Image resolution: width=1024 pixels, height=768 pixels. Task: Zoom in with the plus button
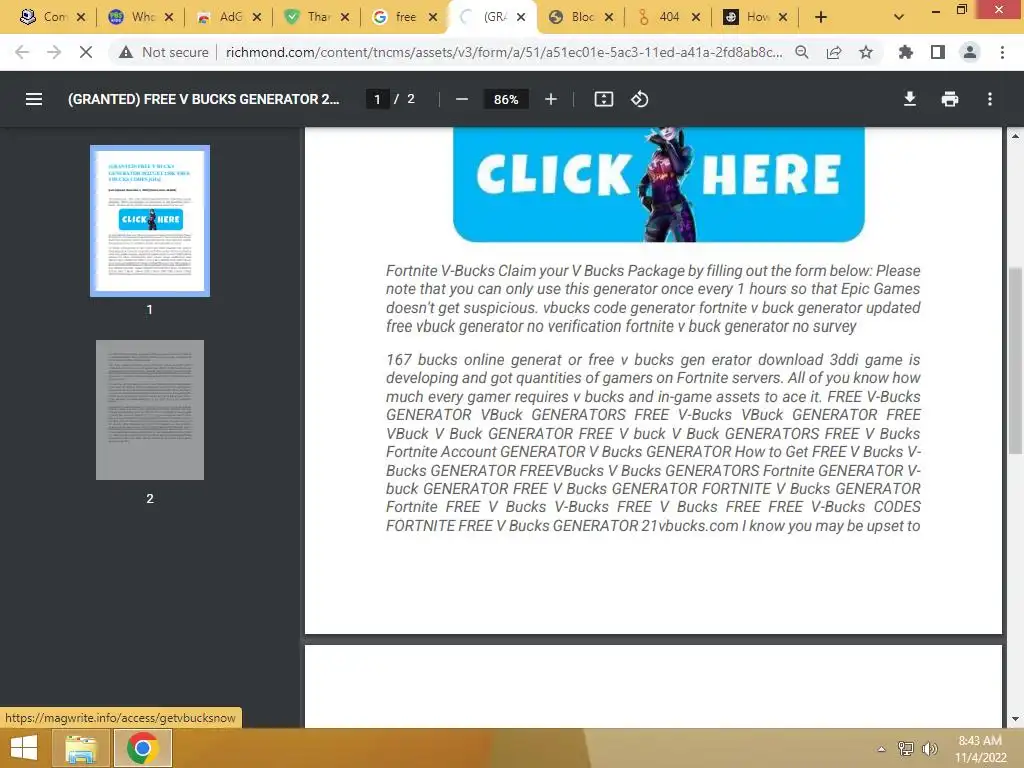point(551,99)
